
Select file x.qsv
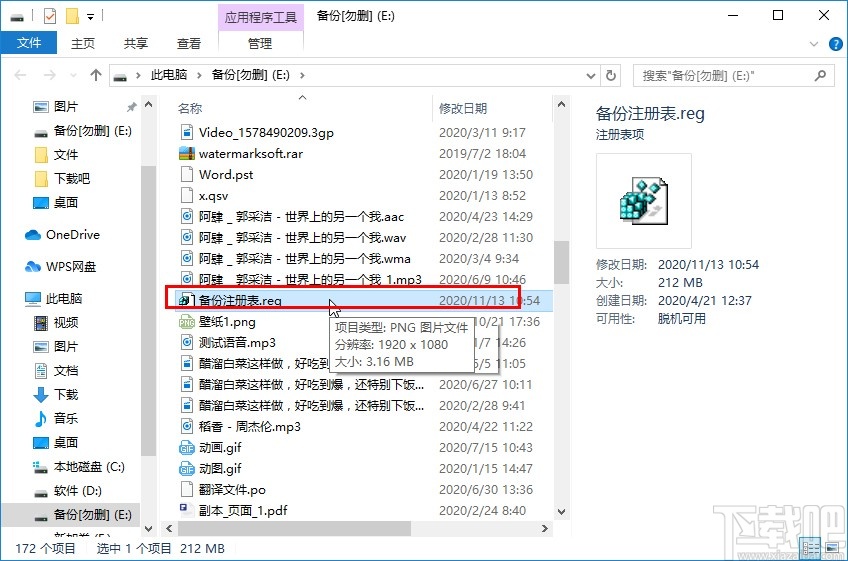click(213, 196)
